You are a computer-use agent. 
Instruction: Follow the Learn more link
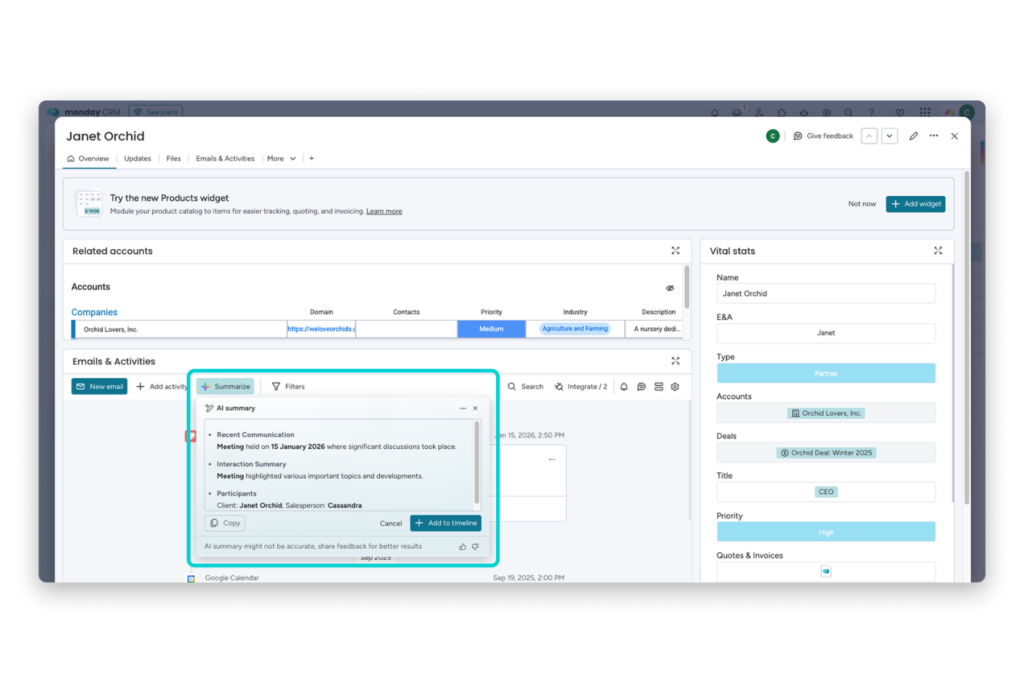(384, 212)
